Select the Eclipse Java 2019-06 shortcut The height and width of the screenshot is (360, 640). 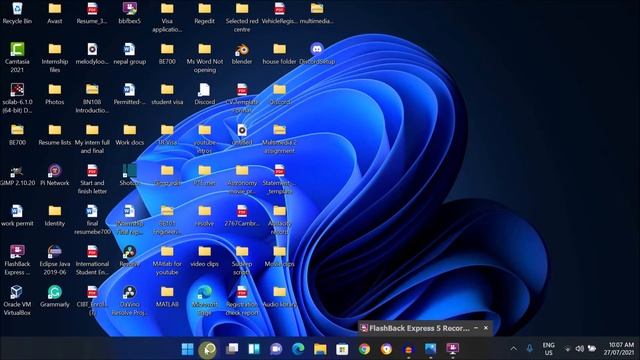tap(55, 260)
